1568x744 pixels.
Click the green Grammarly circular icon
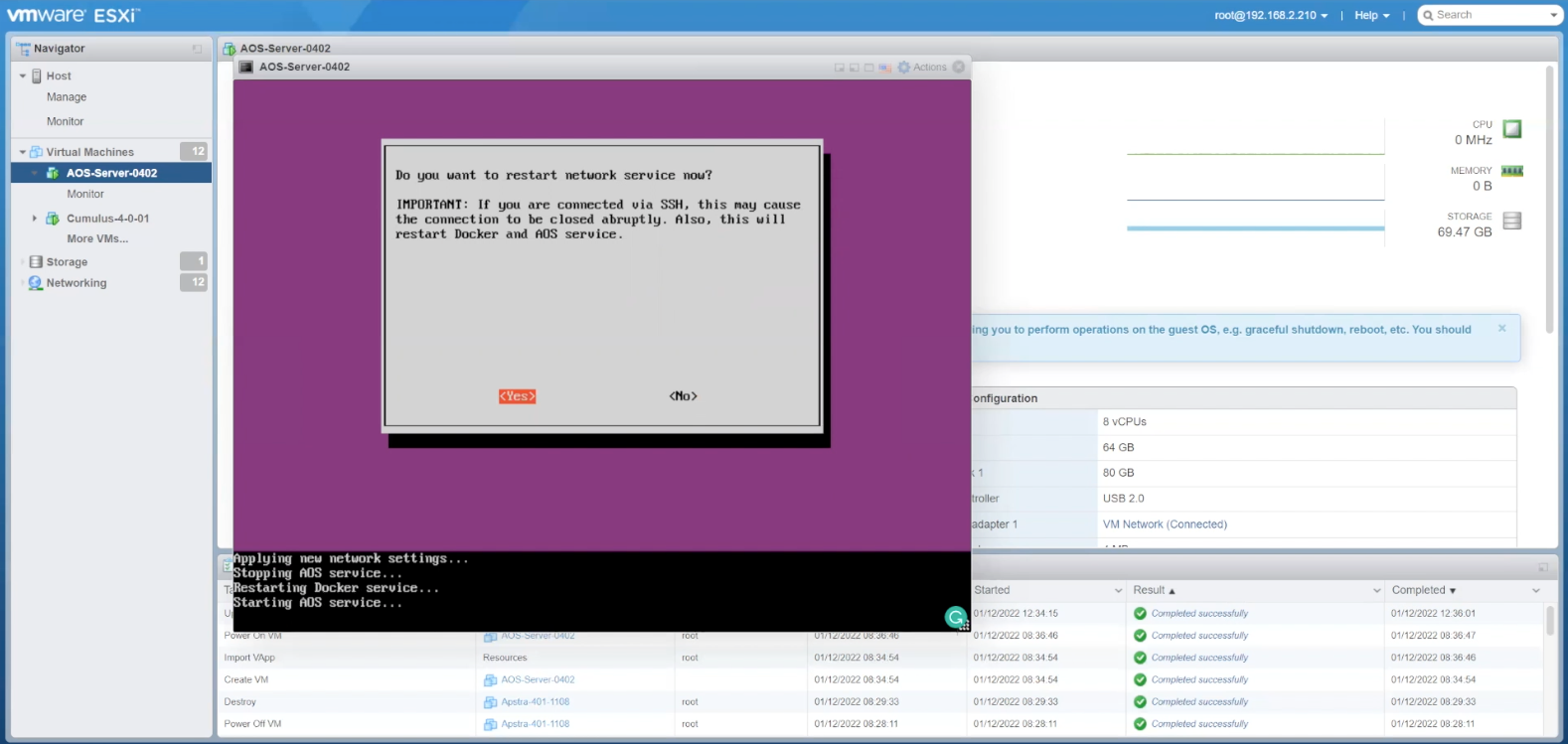(956, 618)
